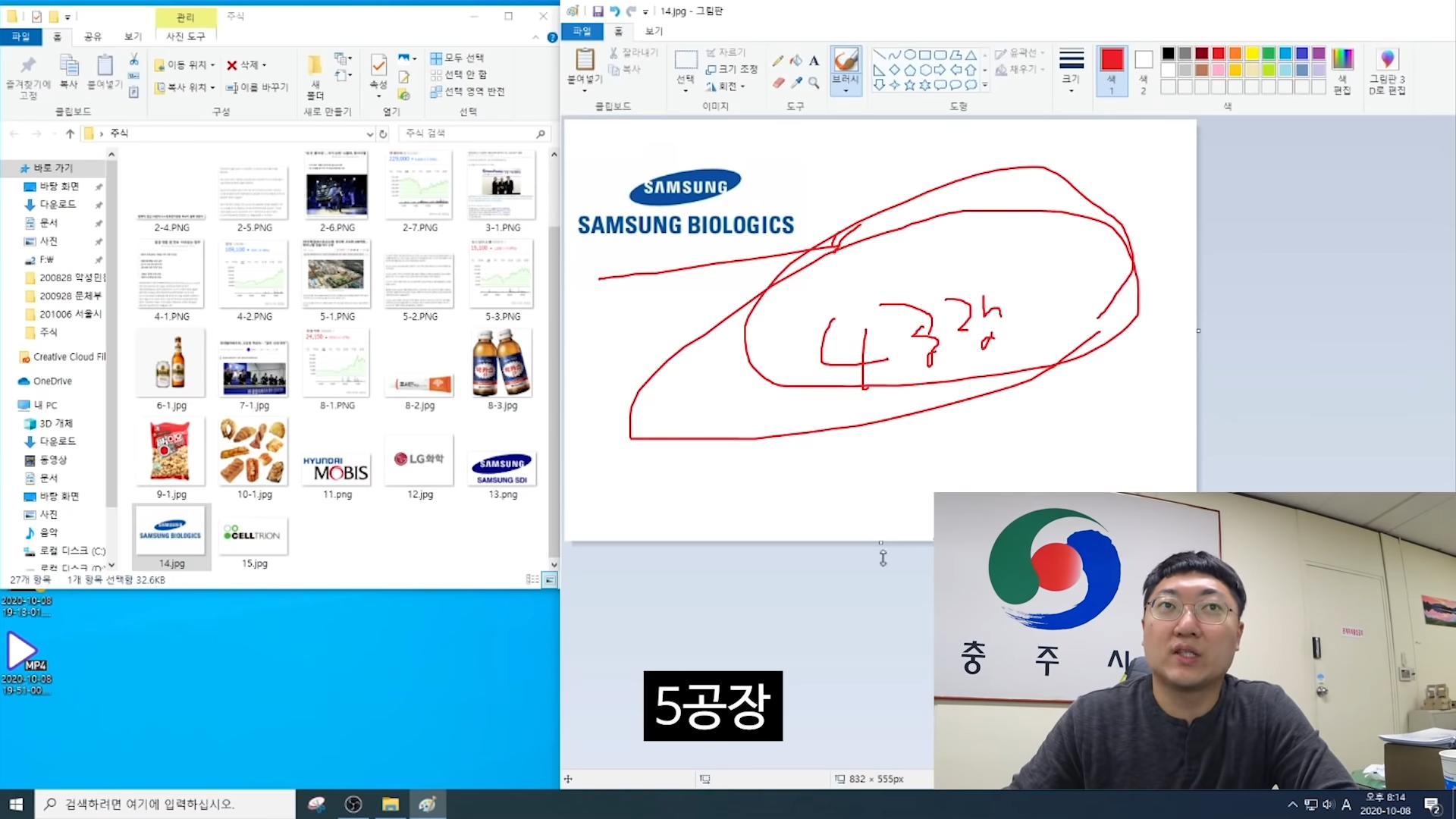Switch to Picture Tools (사진 도구) tab

pos(185,36)
